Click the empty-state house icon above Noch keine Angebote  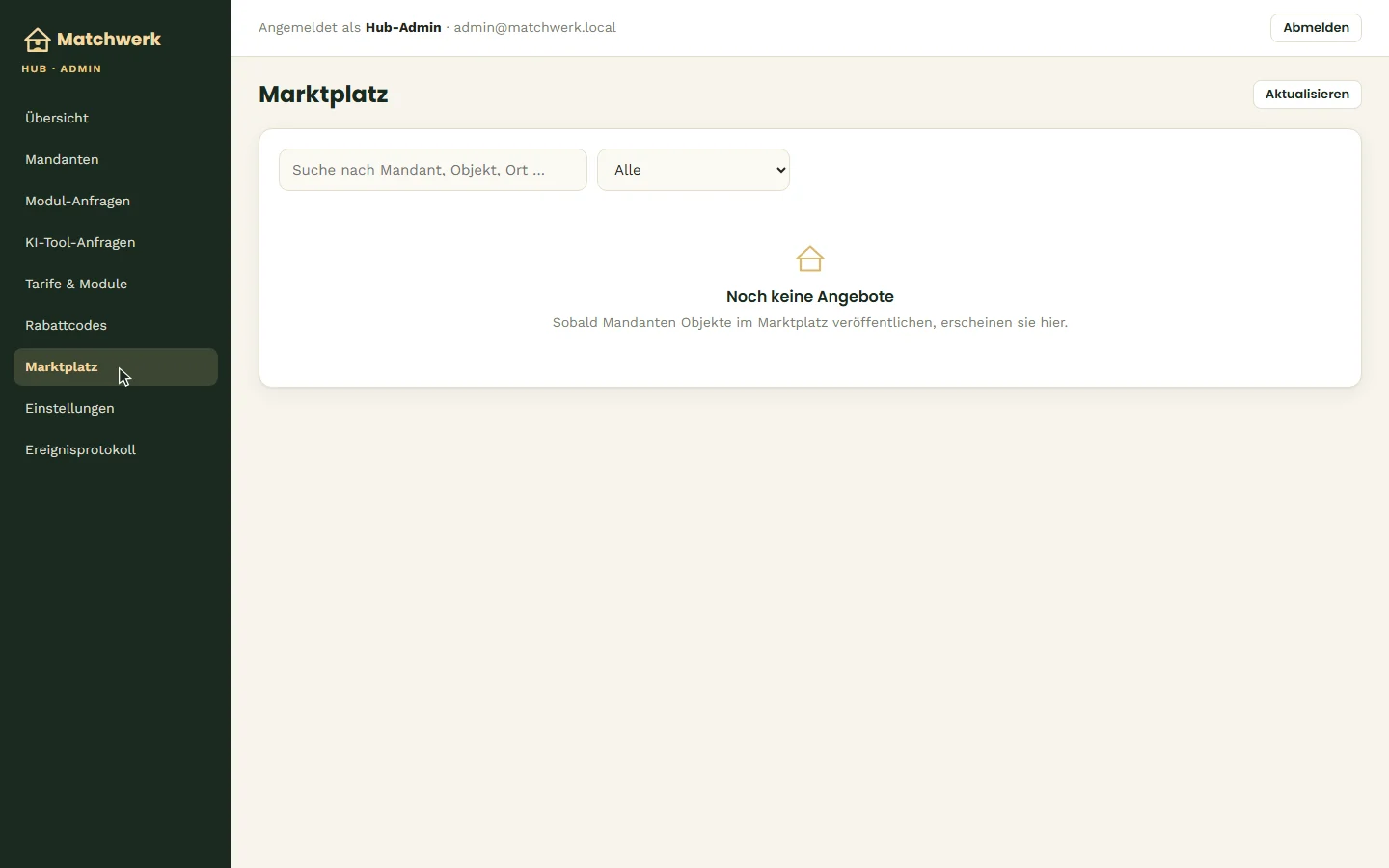pyautogui.click(x=810, y=258)
